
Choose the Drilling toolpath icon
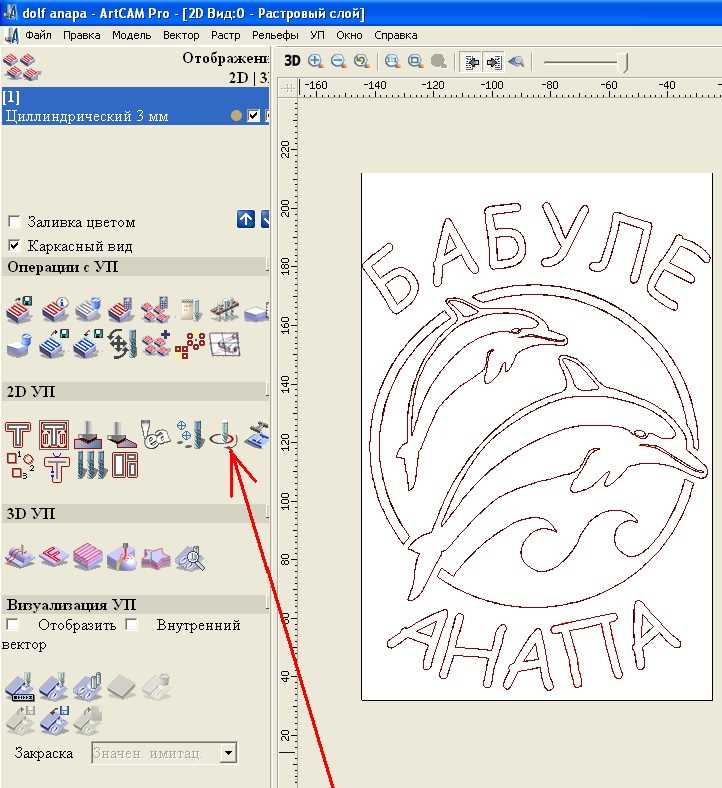click(x=190, y=435)
